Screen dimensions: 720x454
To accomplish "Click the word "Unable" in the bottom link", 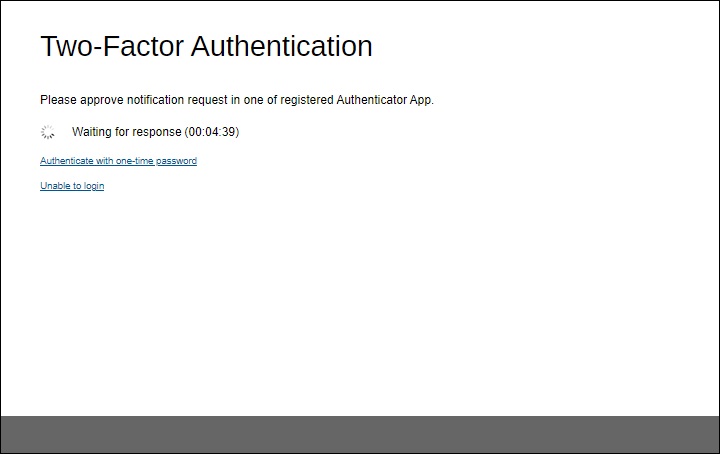I will (54, 186).
